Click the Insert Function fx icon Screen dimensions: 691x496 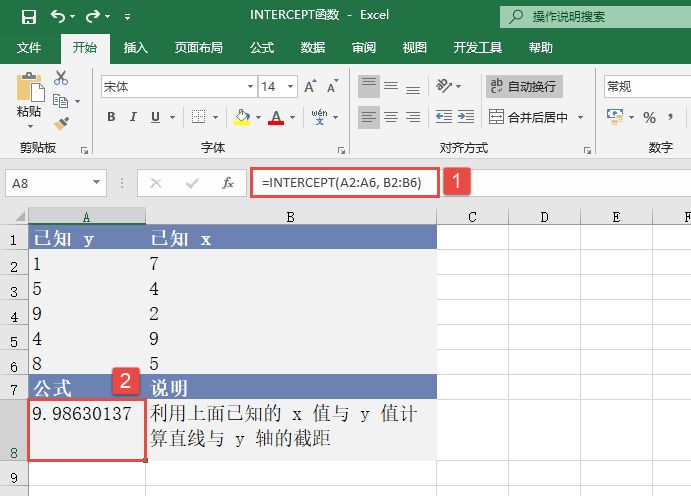[x=228, y=183]
